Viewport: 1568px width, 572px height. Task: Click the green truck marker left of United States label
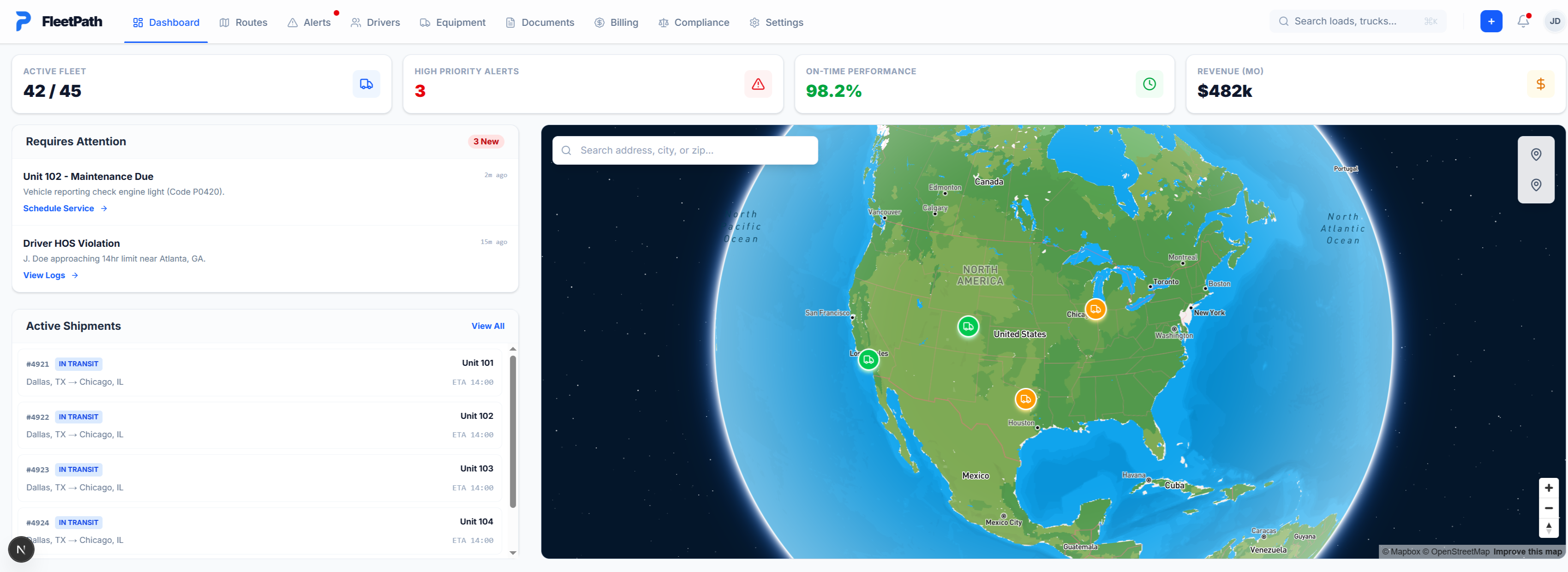point(968,327)
